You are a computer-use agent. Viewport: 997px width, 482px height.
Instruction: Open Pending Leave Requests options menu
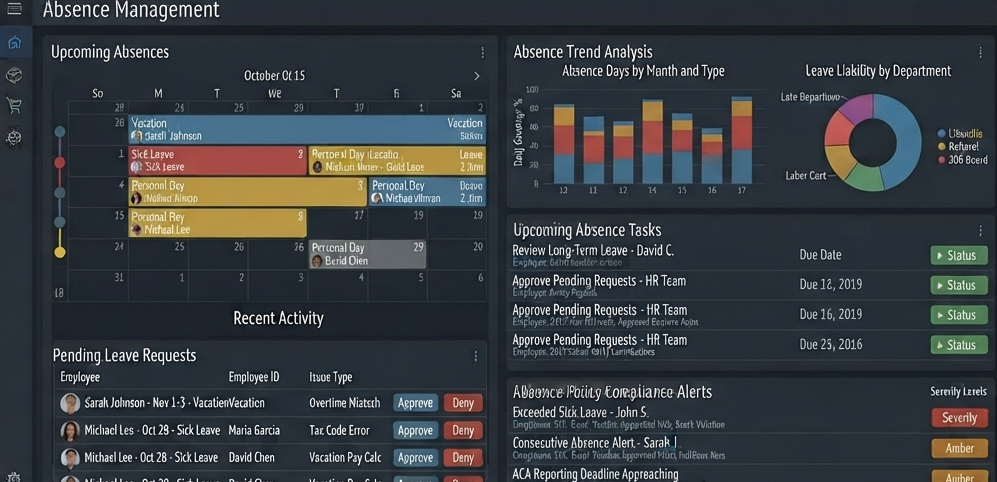coord(475,356)
